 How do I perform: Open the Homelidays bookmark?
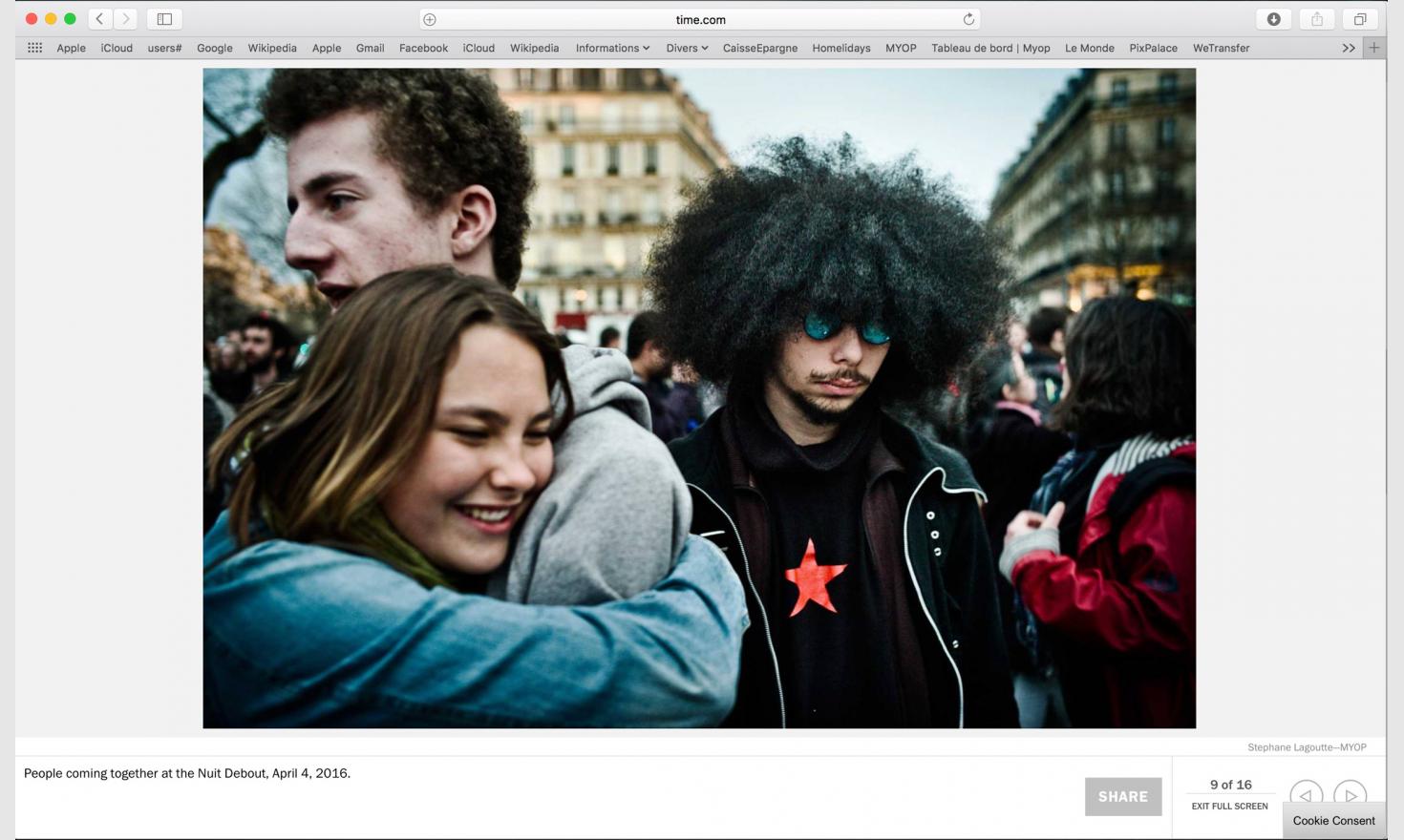[x=841, y=48]
